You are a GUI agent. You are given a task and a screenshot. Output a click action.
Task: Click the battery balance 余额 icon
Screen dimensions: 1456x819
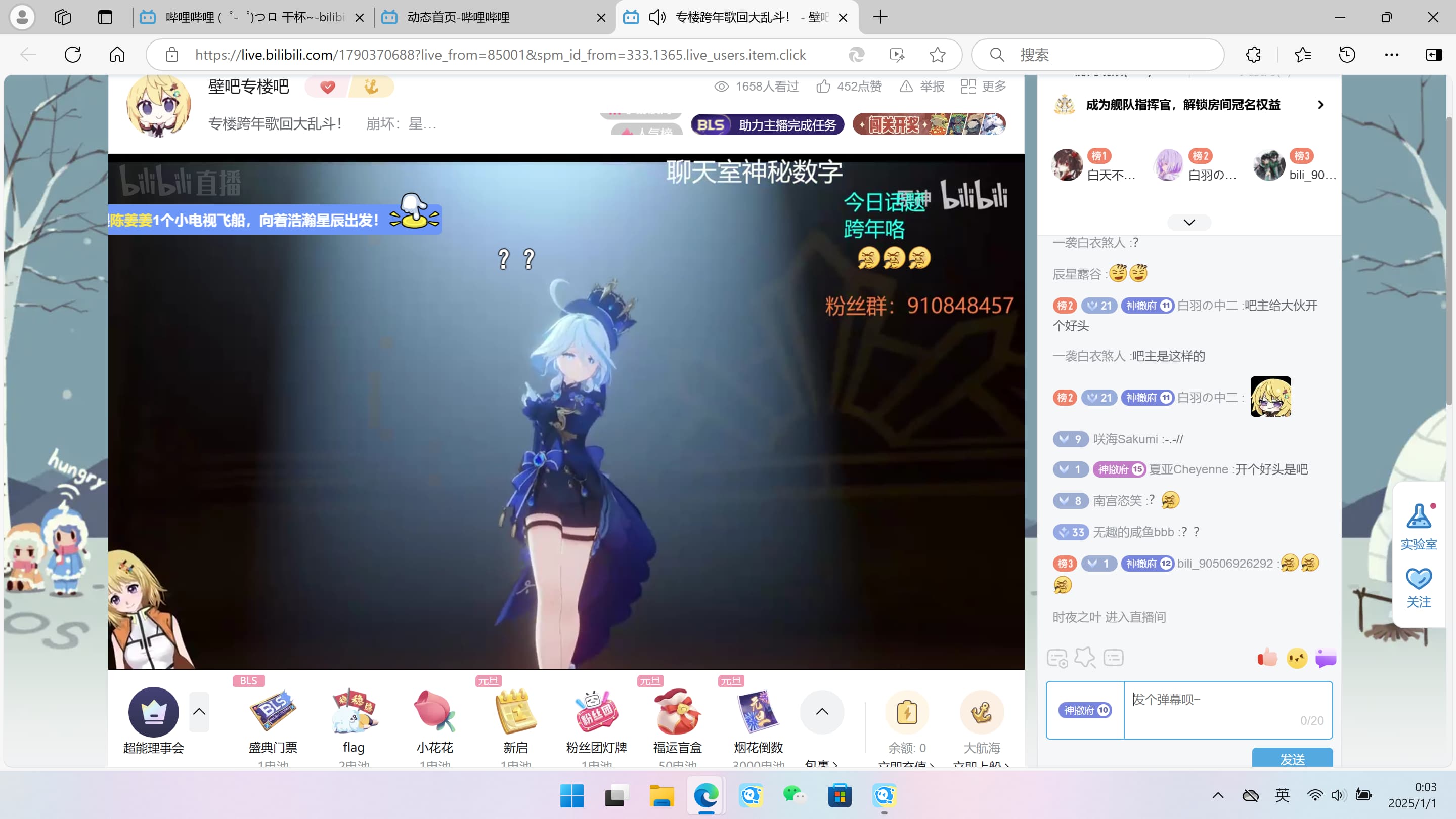tap(907, 712)
